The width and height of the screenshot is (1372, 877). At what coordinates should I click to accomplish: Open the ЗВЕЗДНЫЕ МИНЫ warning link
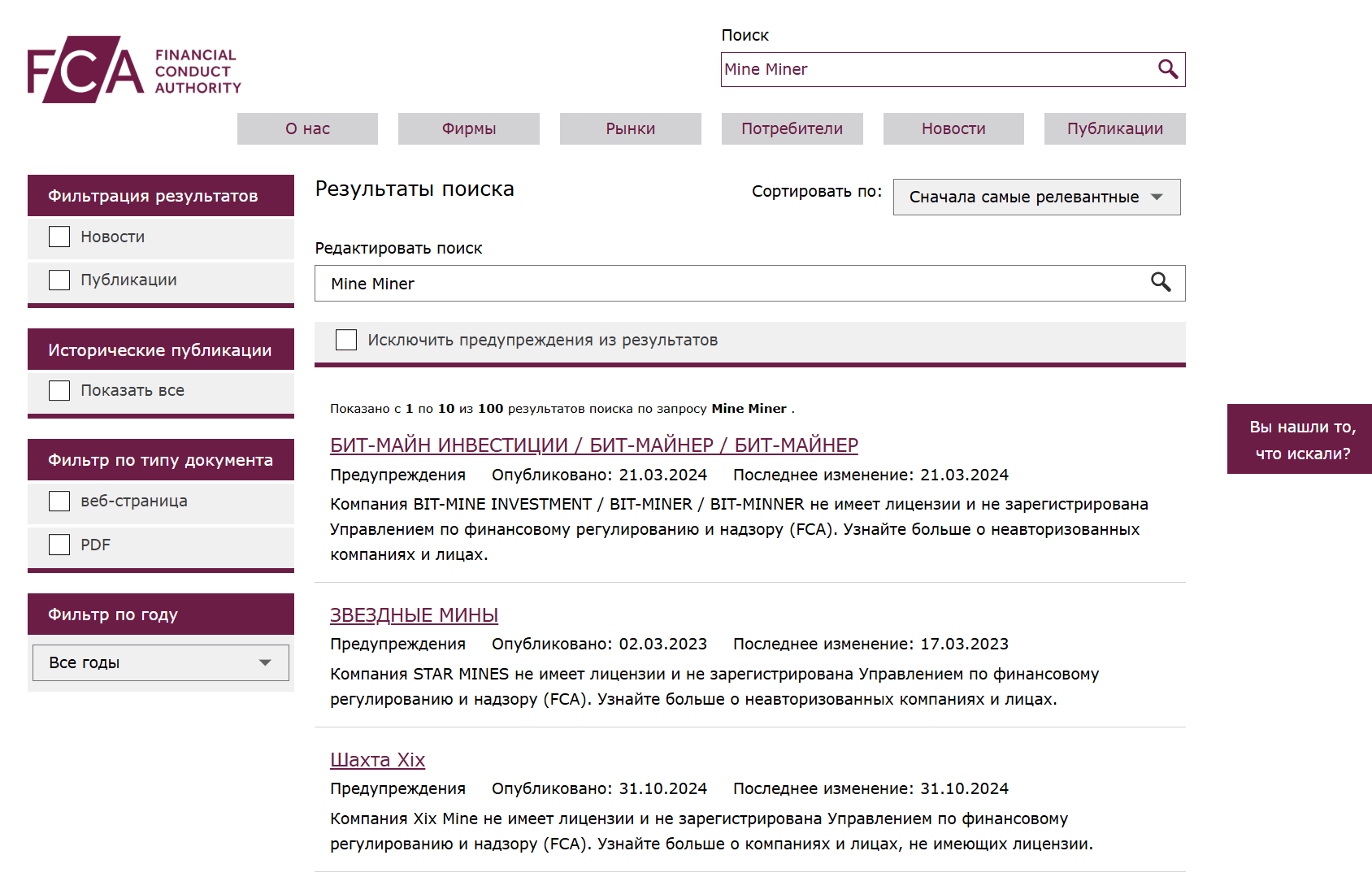(x=414, y=615)
